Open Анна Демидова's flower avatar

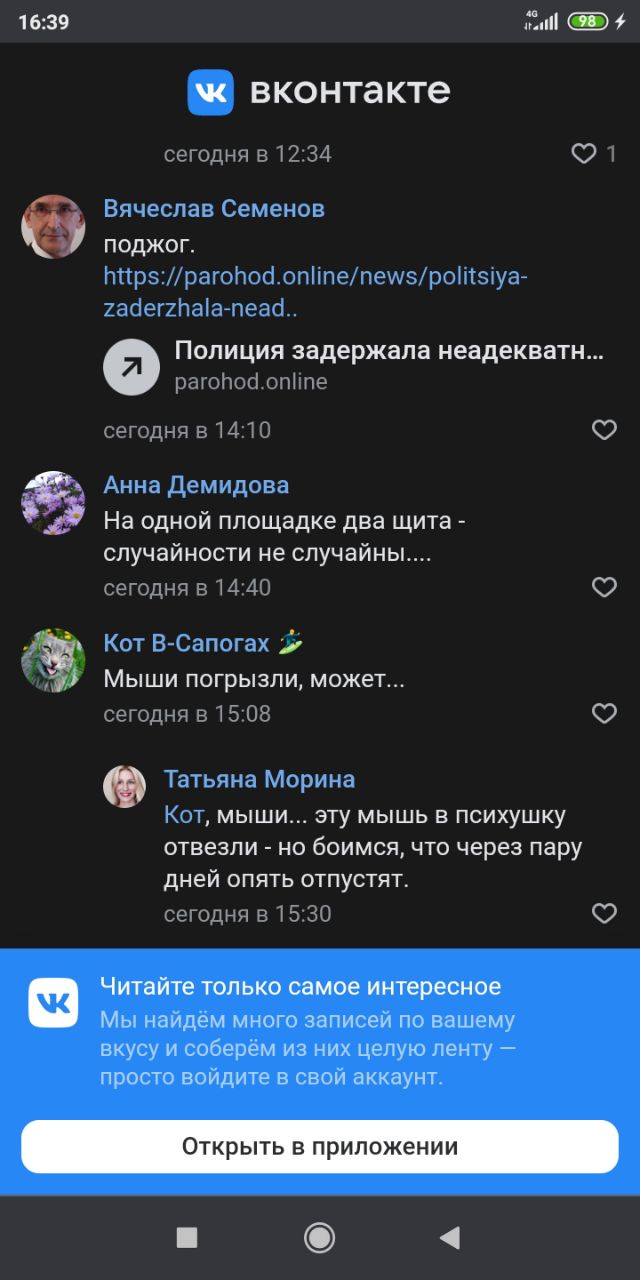[x=53, y=503]
